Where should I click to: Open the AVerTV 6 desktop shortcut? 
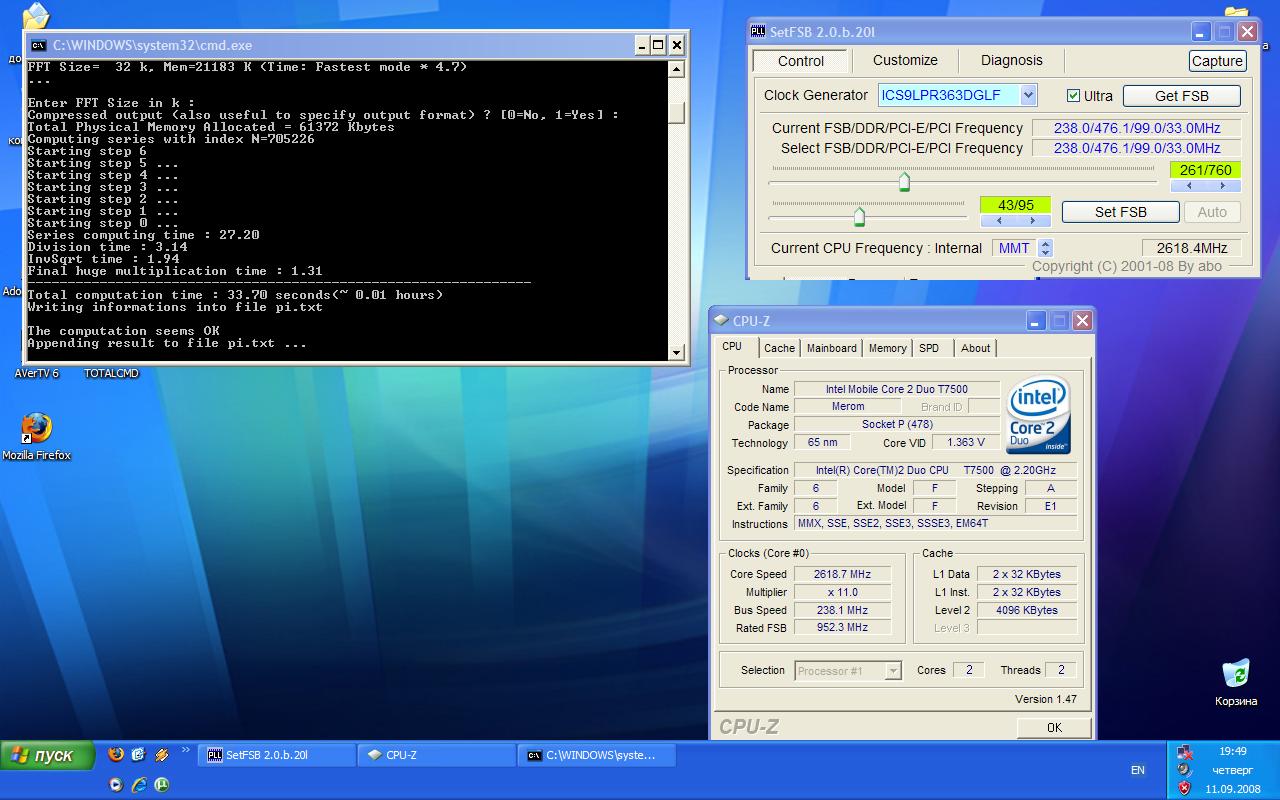click(37, 373)
